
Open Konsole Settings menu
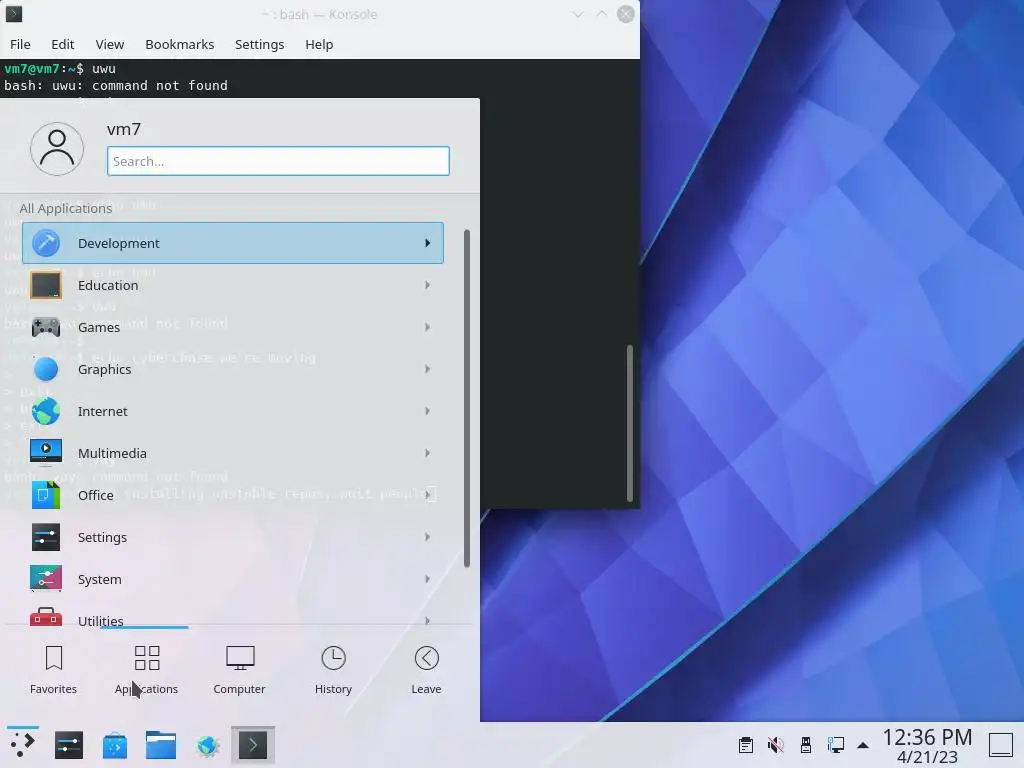tap(259, 44)
